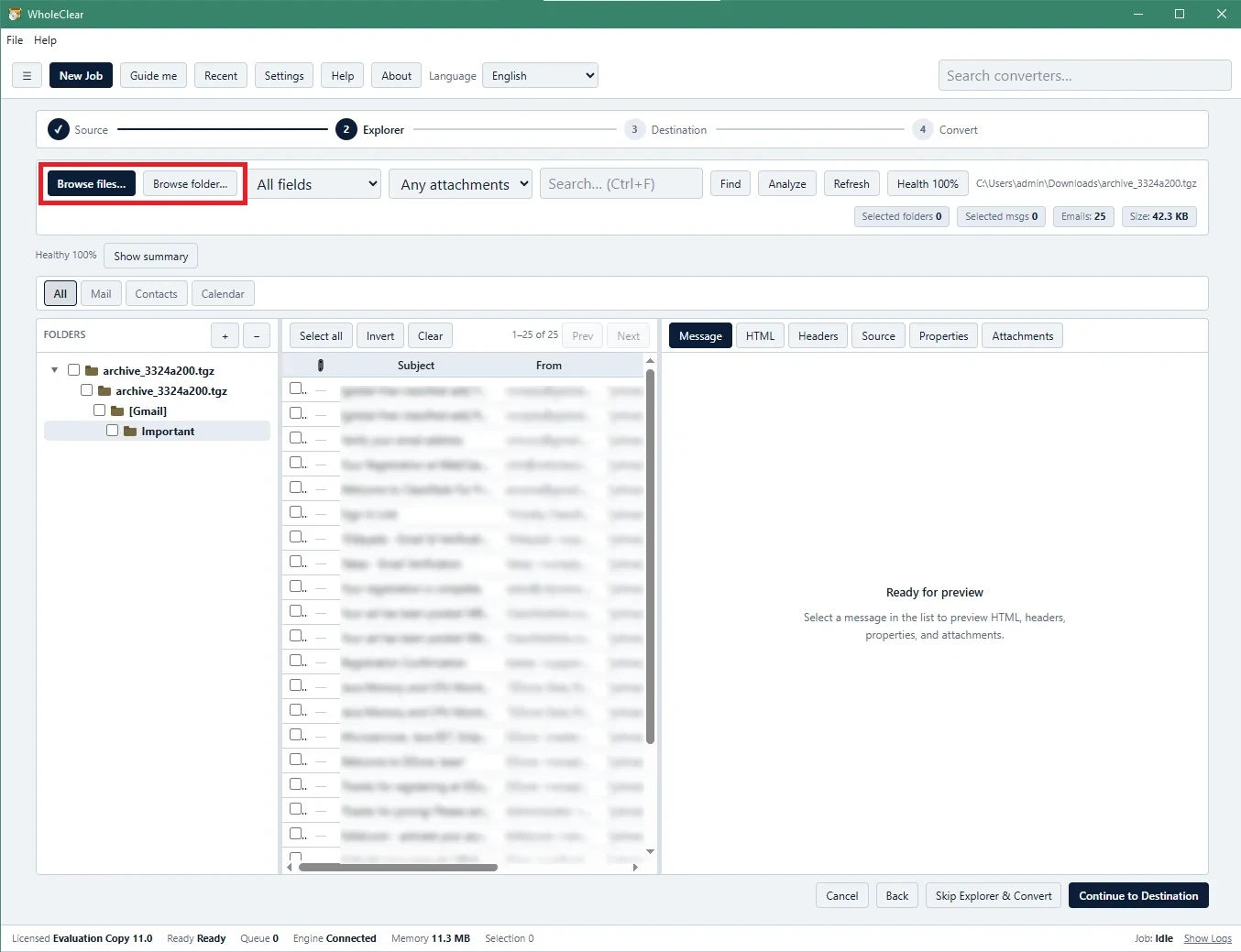The height and width of the screenshot is (952, 1241).
Task: Open the Help menu in menu bar
Action: (45, 40)
